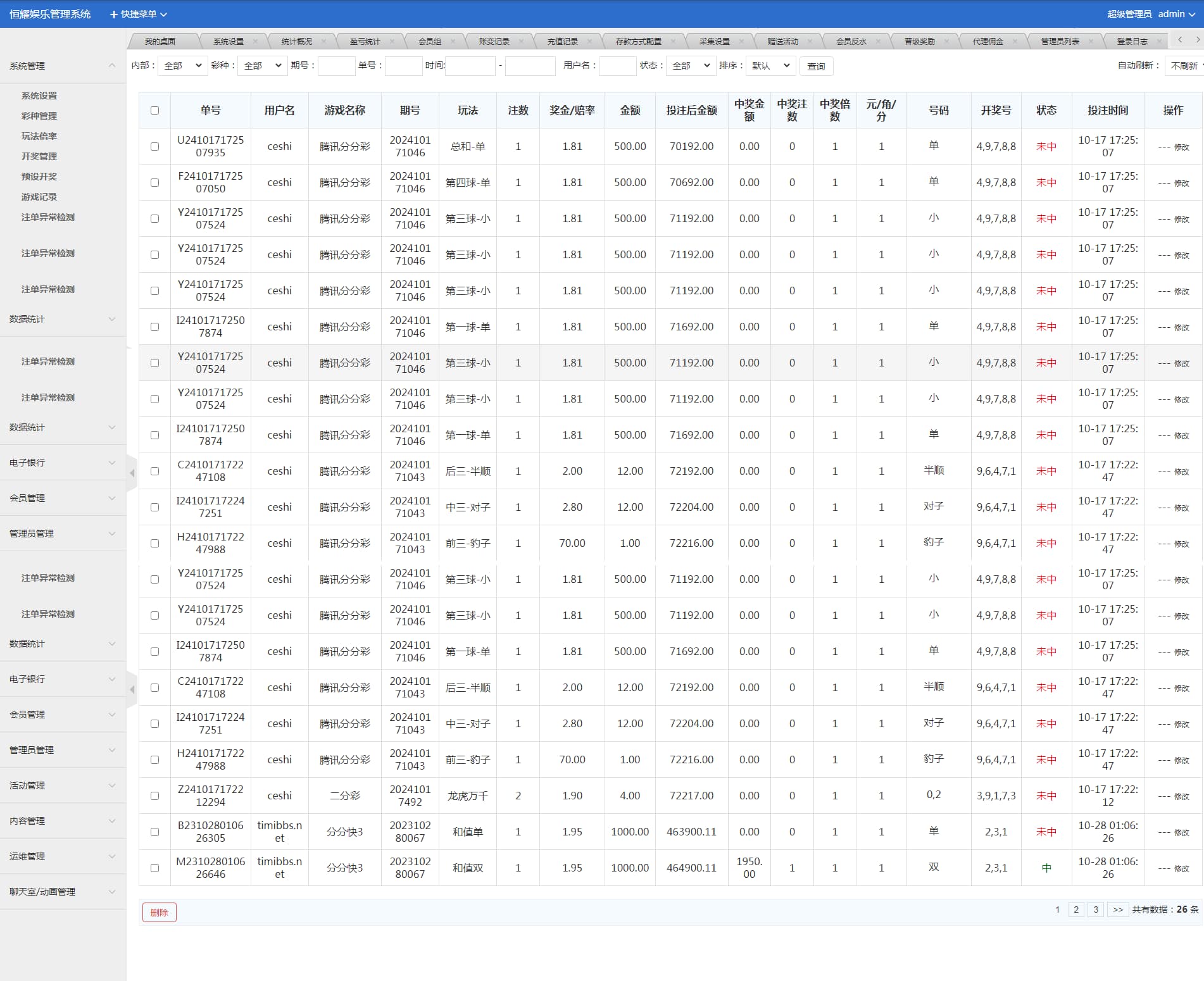Click the plus icon beside 快捷菜单
Viewport: 1204px width, 981px height.
pos(114,14)
